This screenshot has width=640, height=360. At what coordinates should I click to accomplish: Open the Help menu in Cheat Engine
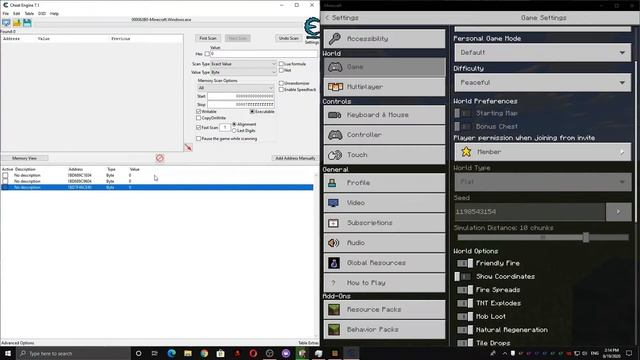tap(54, 13)
